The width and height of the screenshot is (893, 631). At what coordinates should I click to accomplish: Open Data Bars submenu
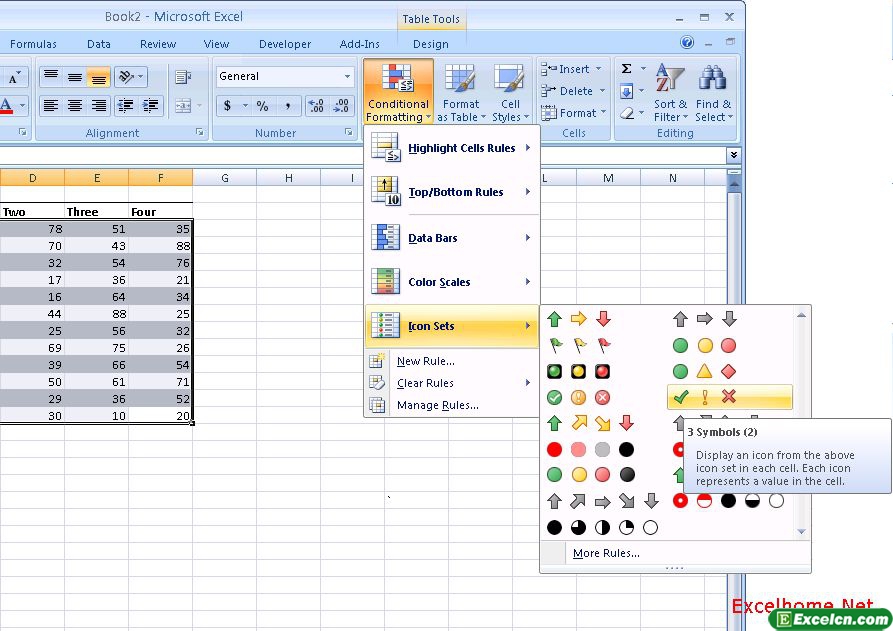452,238
